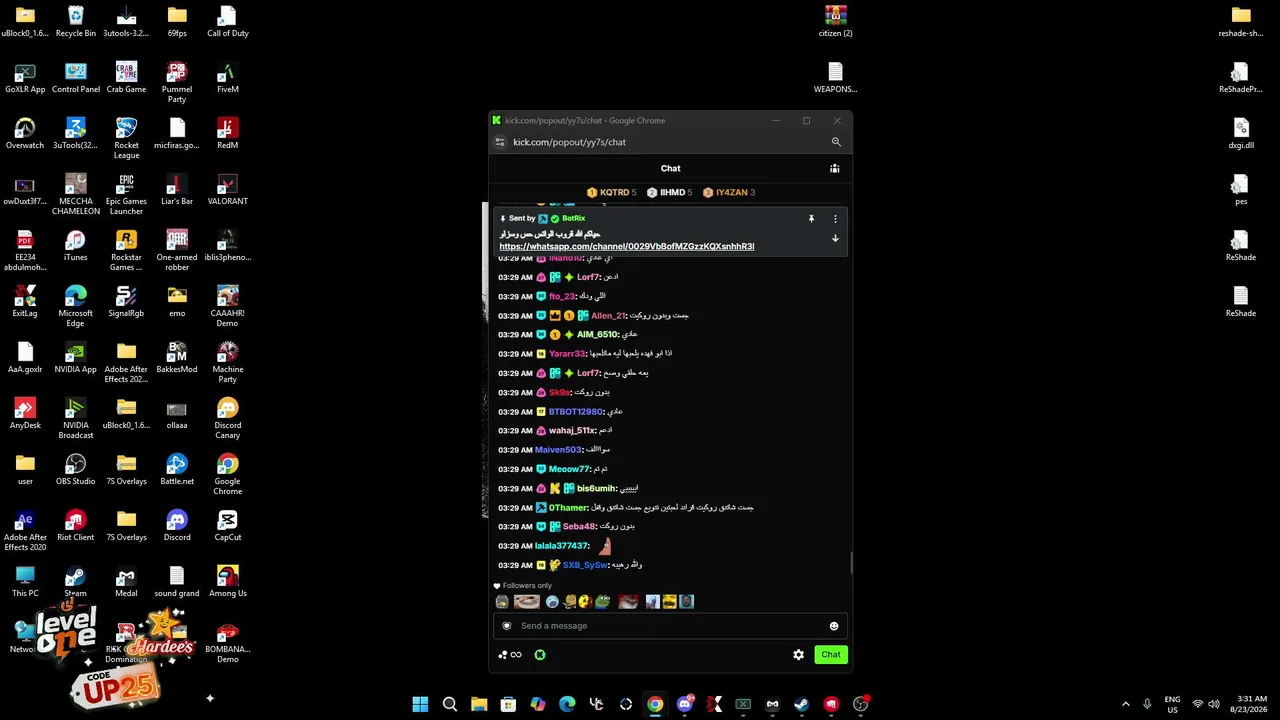Open File Explorer from taskbar
The height and width of the screenshot is (720, 1280).
point(479,704)
